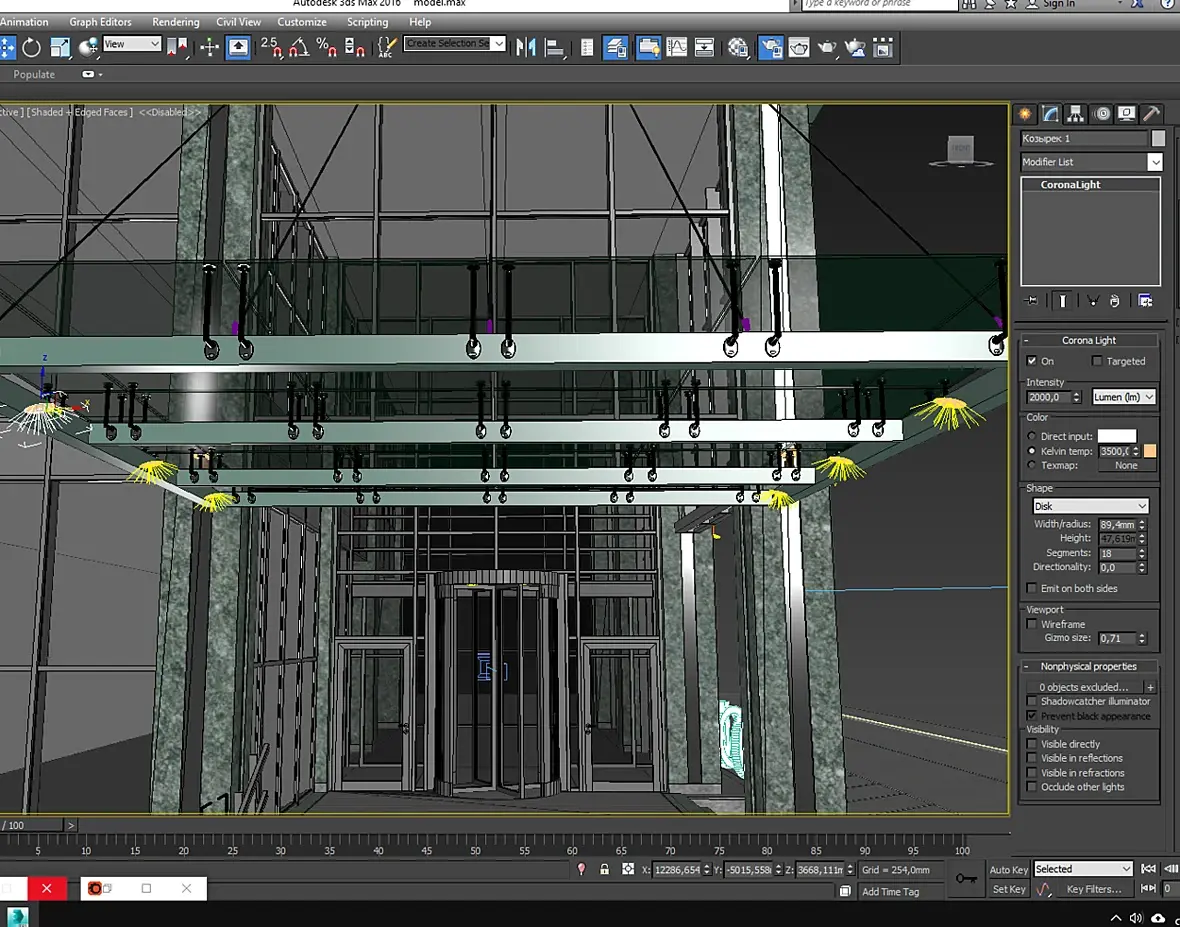1180x927 pixels.
Task: Click the Auto Key button
Action: [1008, 869]
